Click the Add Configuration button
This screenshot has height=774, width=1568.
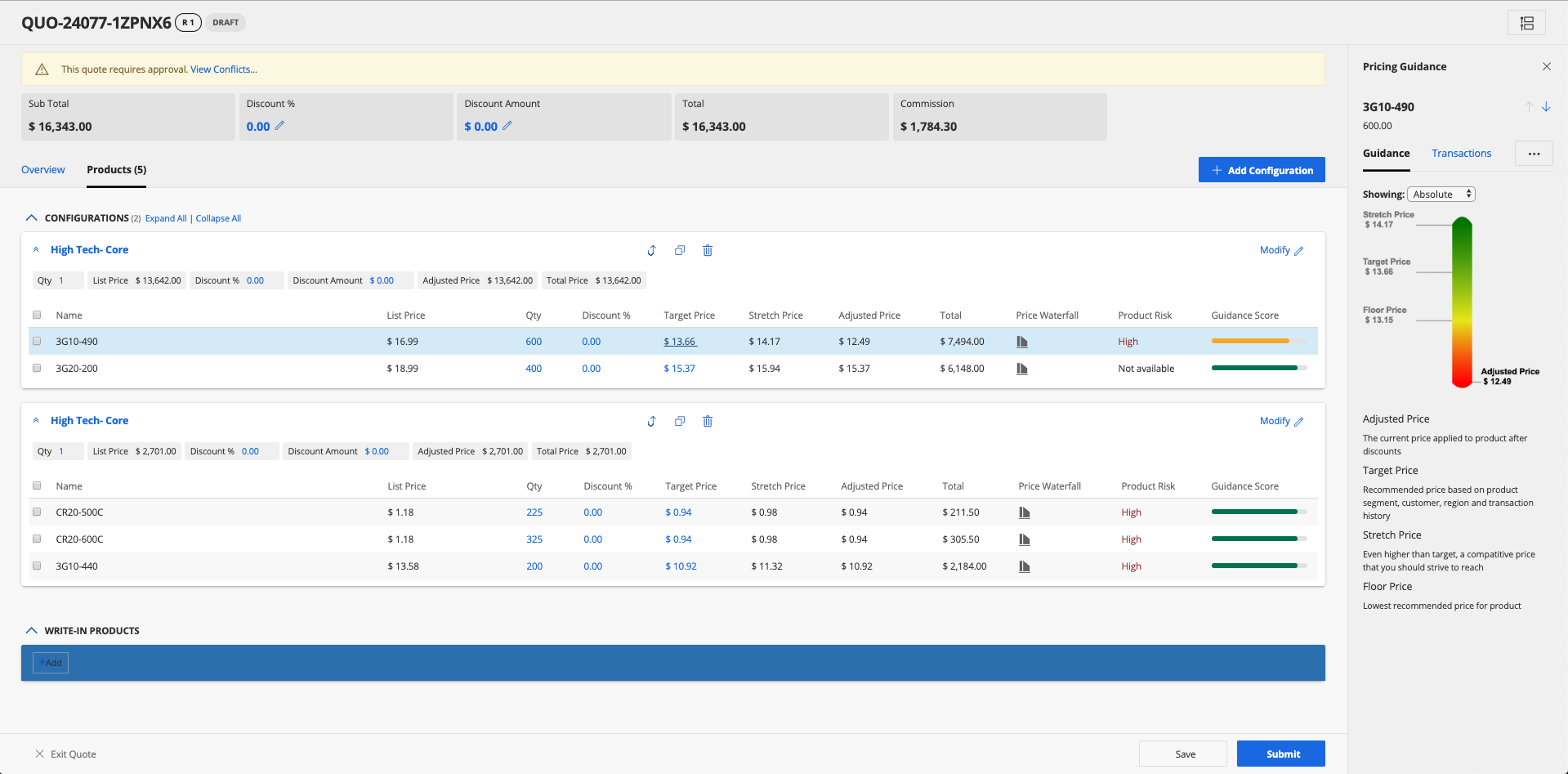[x=1261, y=170]
